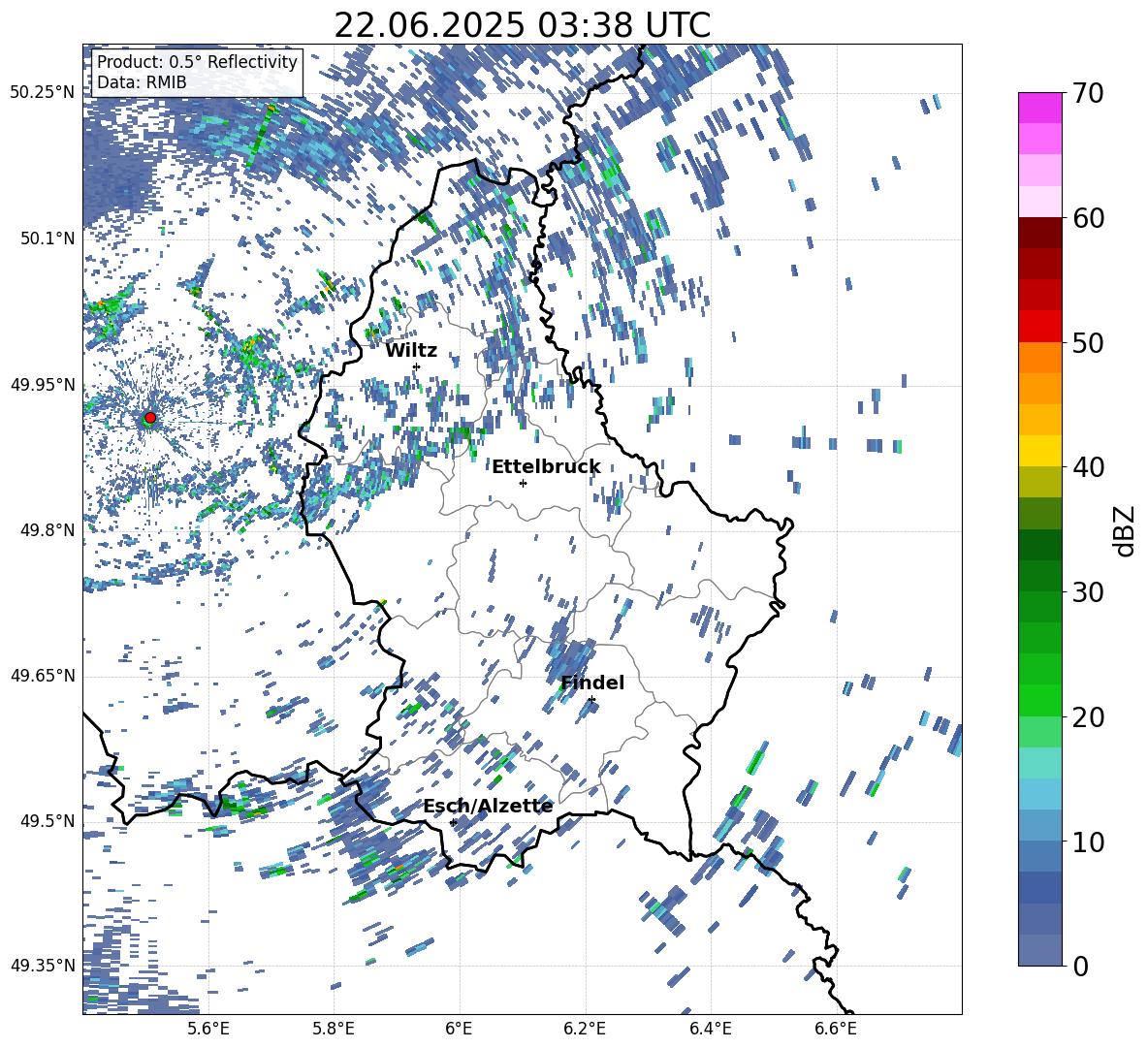Click the 49.5°N latitude label
Image resolution: width=1148 pixels, height=1048 pixels.
click(47, 821)
